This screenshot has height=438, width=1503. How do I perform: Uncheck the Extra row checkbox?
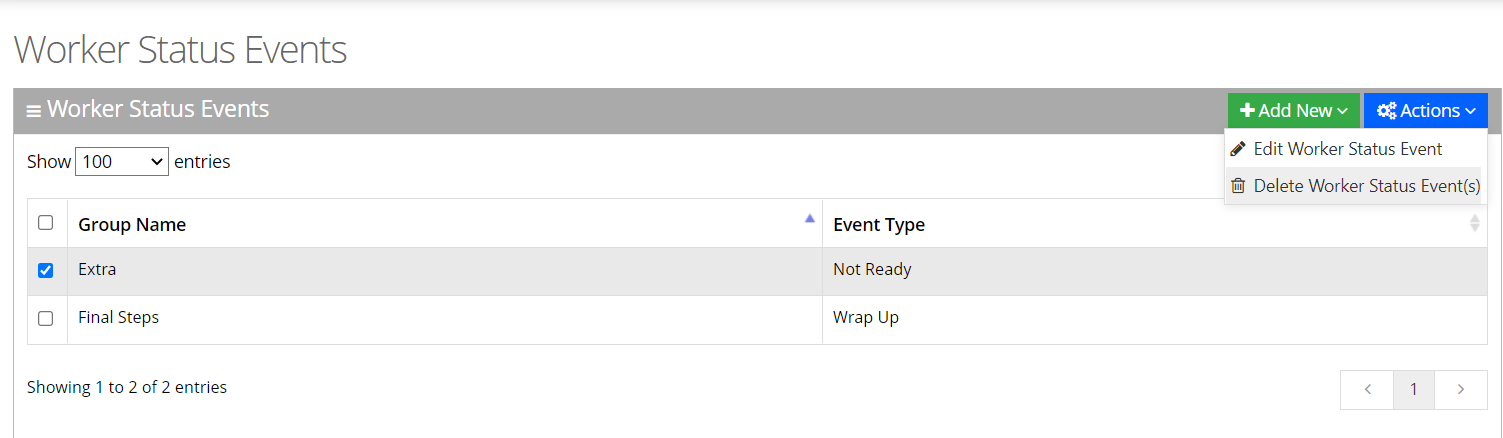click(x=45, y=271)
